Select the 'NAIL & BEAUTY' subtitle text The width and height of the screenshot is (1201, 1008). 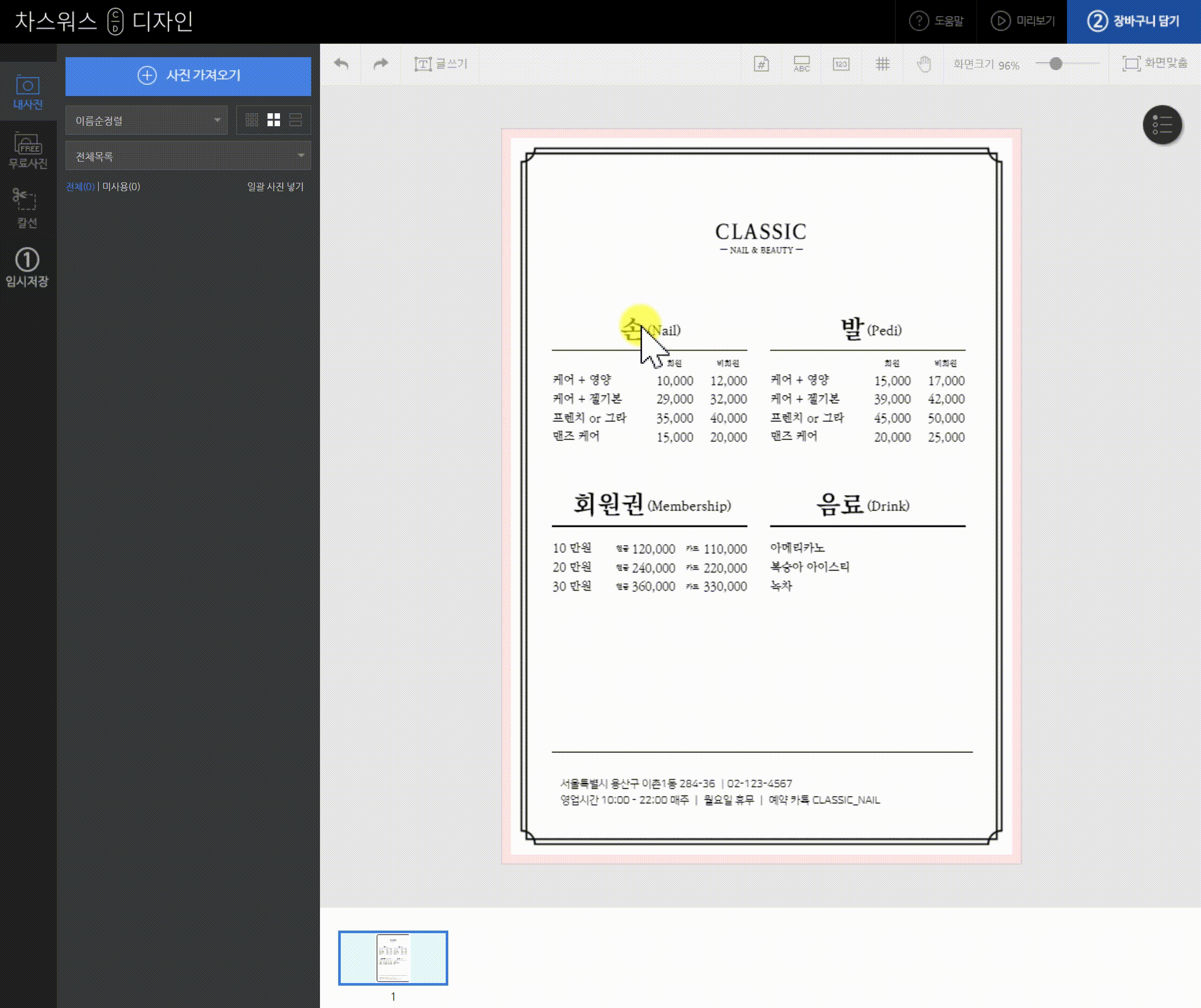pyautogui.click(x=761, y=250)
